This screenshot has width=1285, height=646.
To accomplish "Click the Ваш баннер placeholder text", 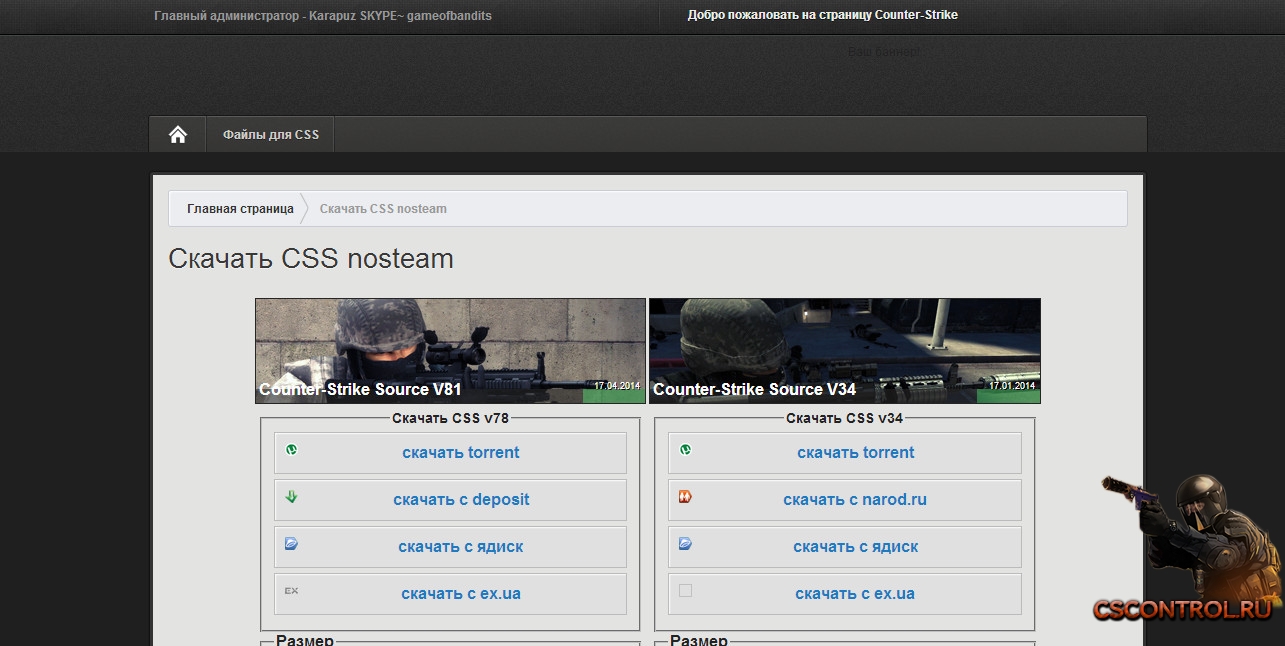I will (886, 51).
